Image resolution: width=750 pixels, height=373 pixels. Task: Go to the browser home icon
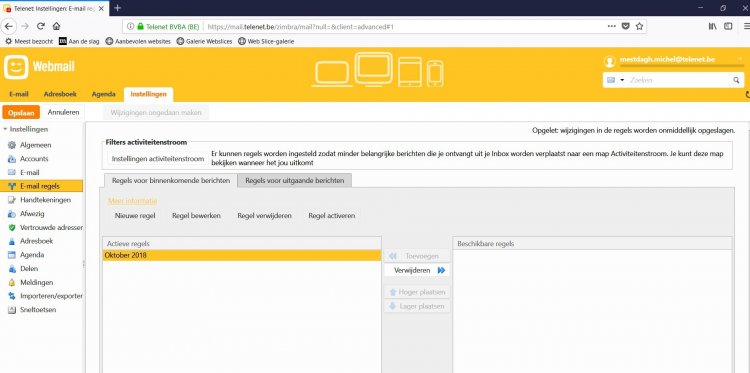pyautogui.click(x=56, y=26)
